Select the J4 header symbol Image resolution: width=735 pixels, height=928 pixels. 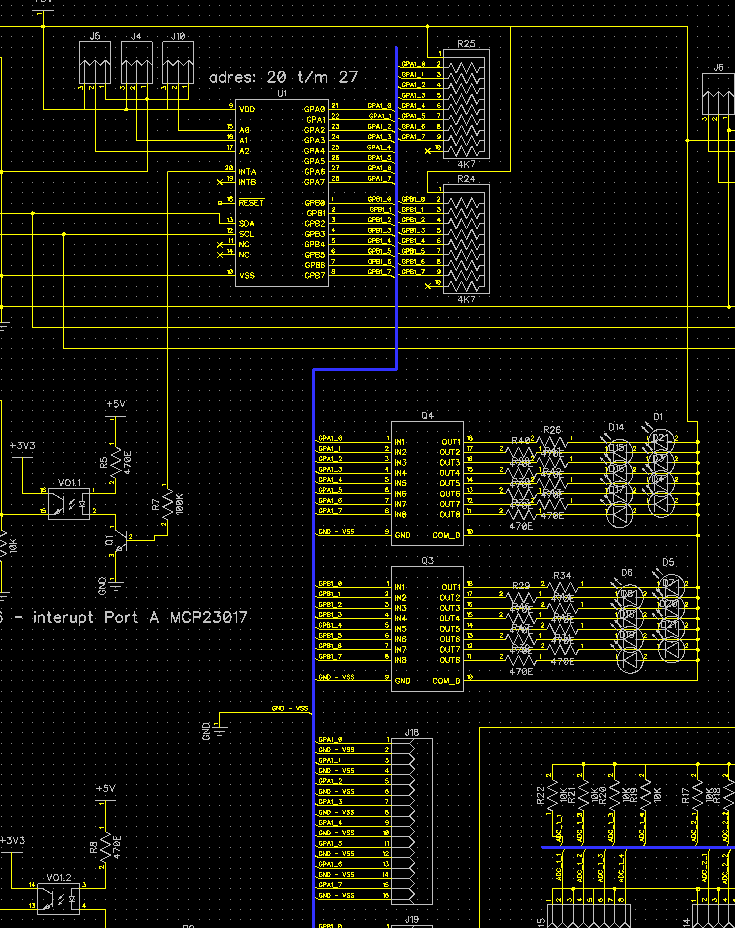tap(137, 63)
